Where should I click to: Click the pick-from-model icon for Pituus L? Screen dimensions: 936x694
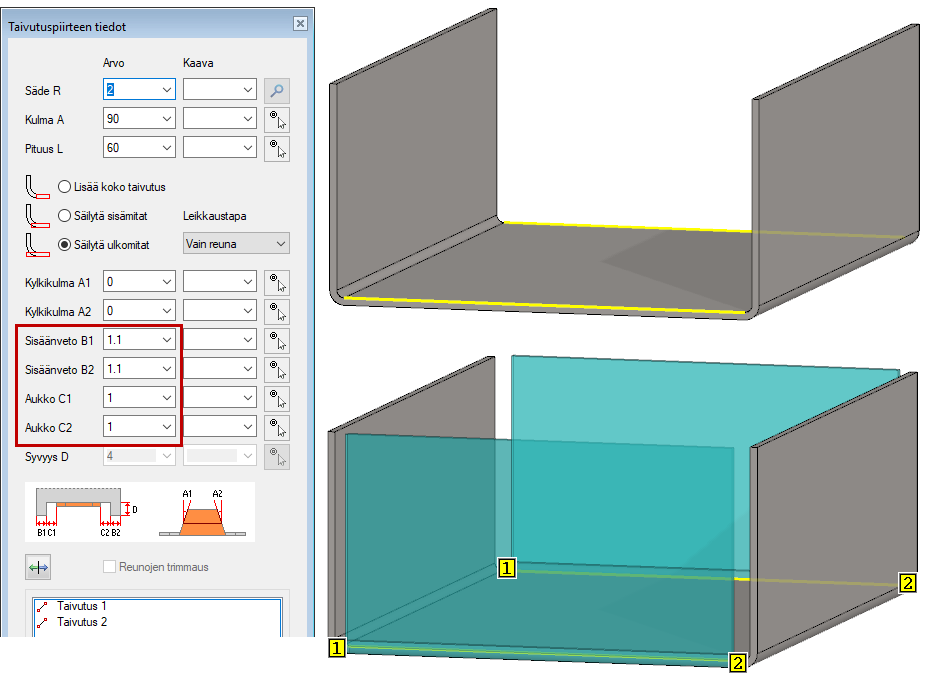(277, 149)
